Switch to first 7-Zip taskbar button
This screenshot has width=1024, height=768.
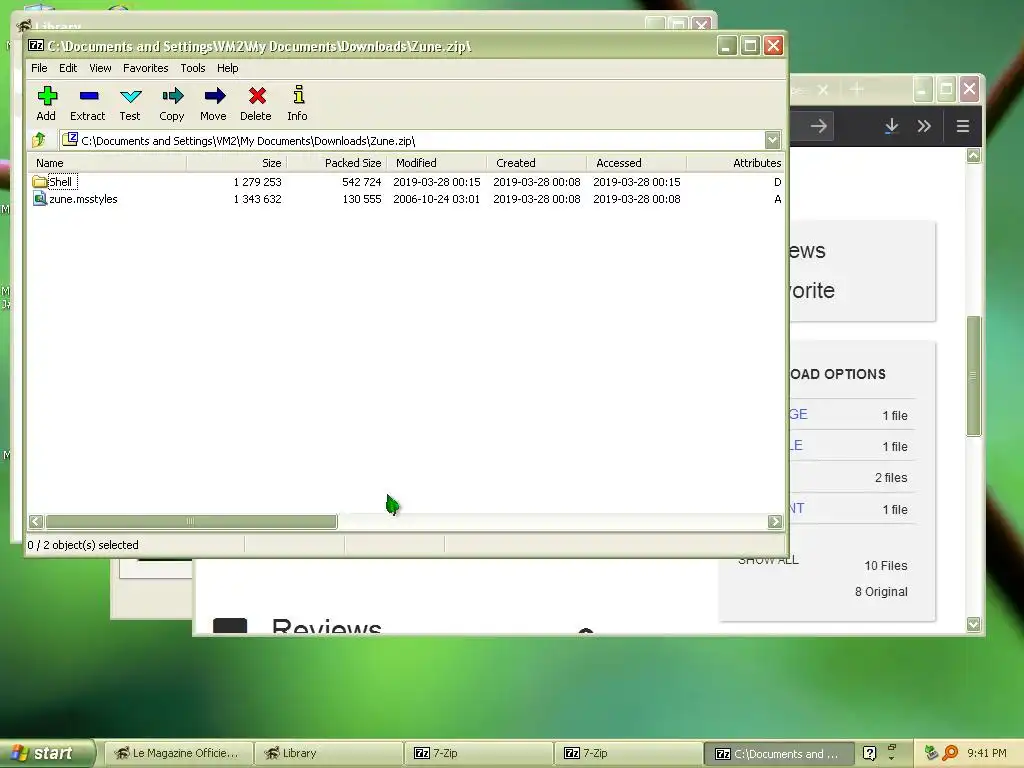478,753
